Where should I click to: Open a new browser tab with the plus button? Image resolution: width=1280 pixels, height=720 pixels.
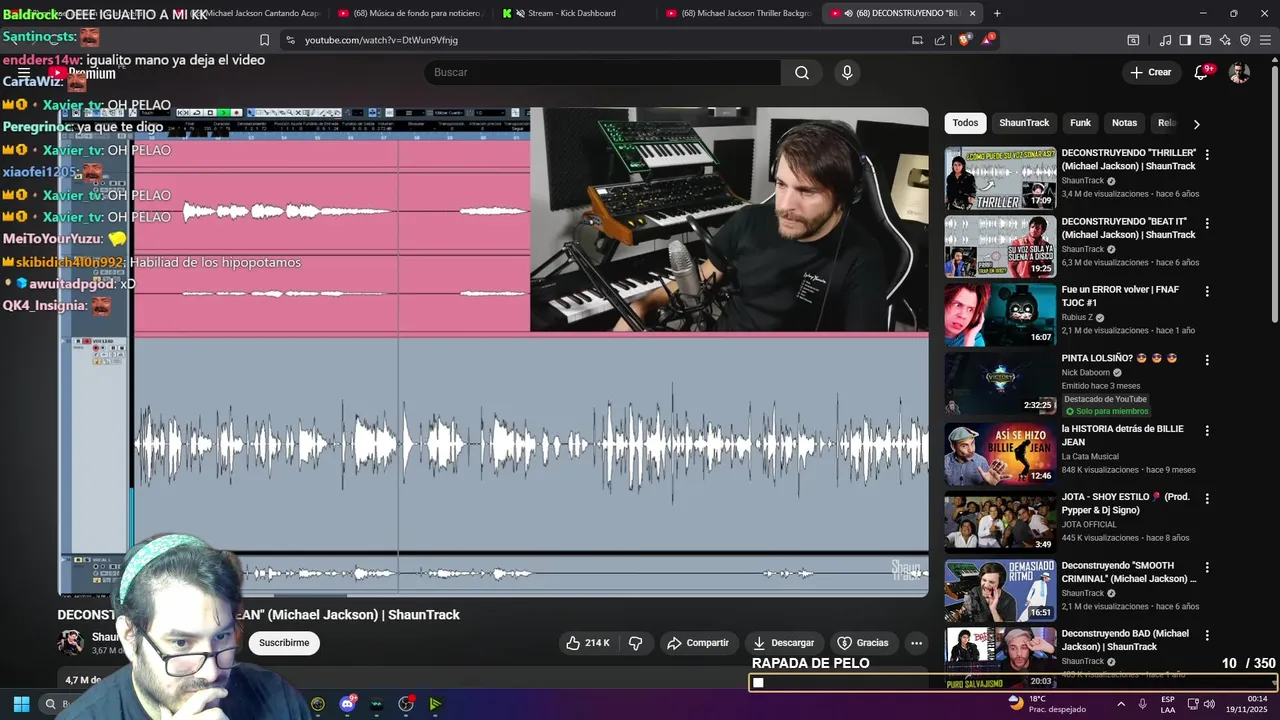tap(997, 13)
